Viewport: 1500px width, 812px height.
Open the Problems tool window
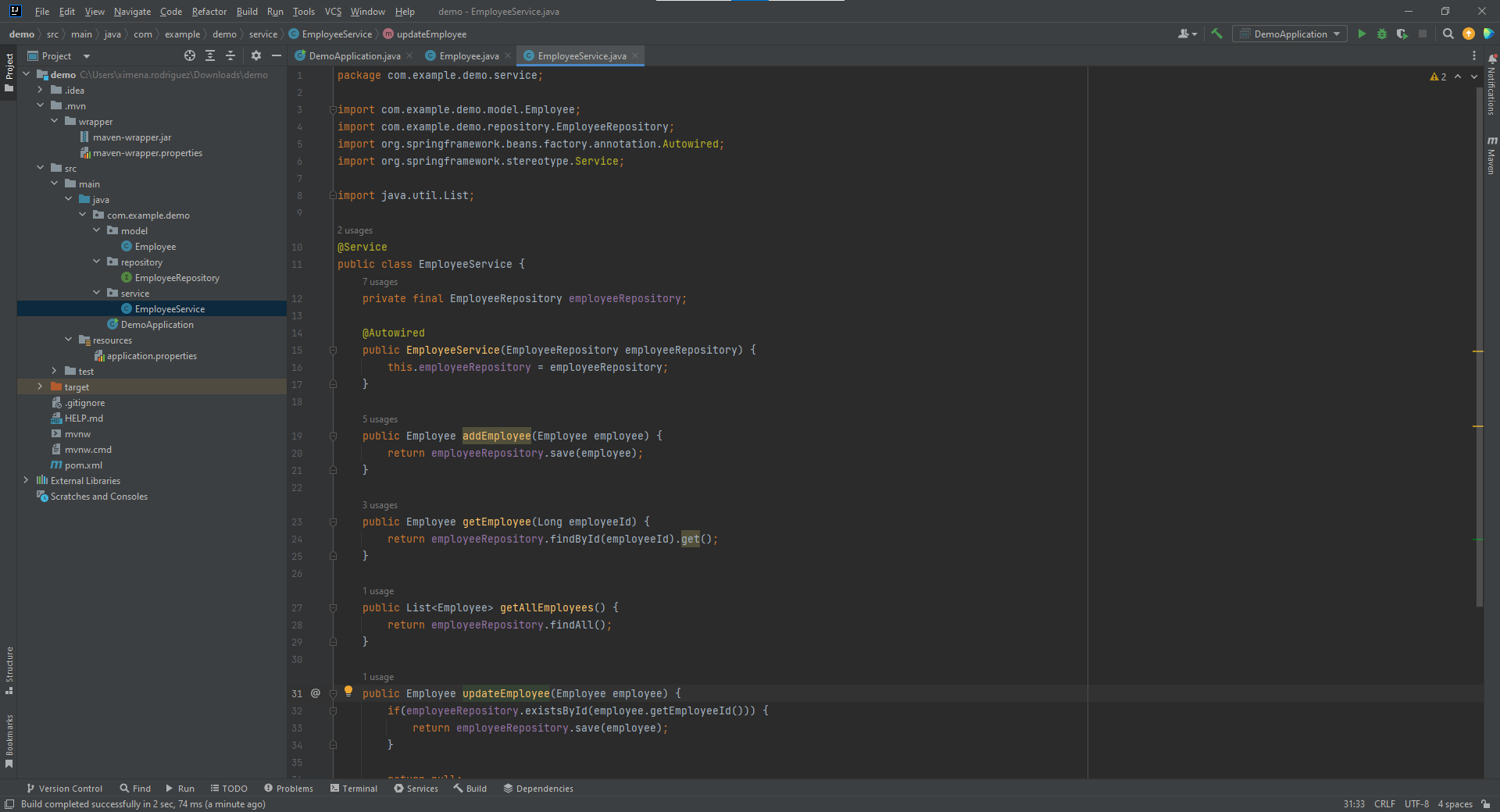(x=288, y=789)
